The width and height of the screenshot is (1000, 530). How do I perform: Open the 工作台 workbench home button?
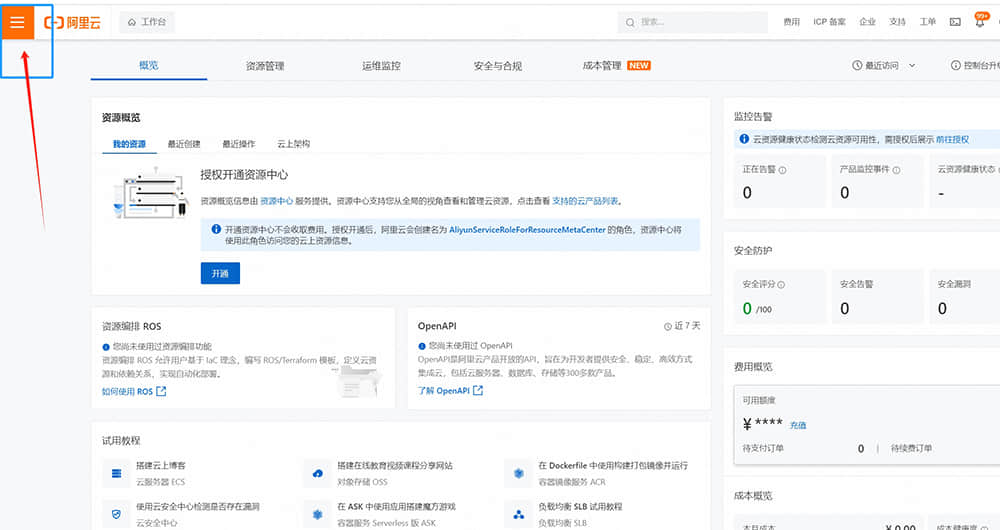147,22
